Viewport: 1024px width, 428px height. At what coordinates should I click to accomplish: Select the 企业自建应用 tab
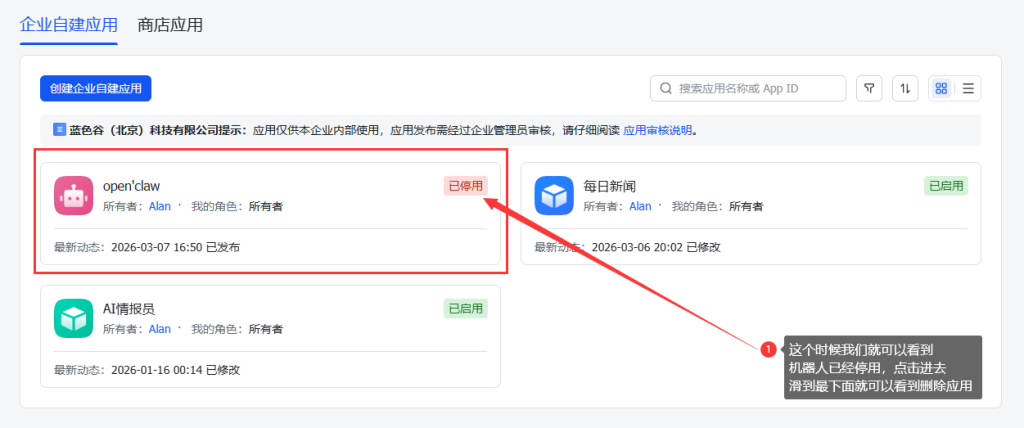(69, 25)
